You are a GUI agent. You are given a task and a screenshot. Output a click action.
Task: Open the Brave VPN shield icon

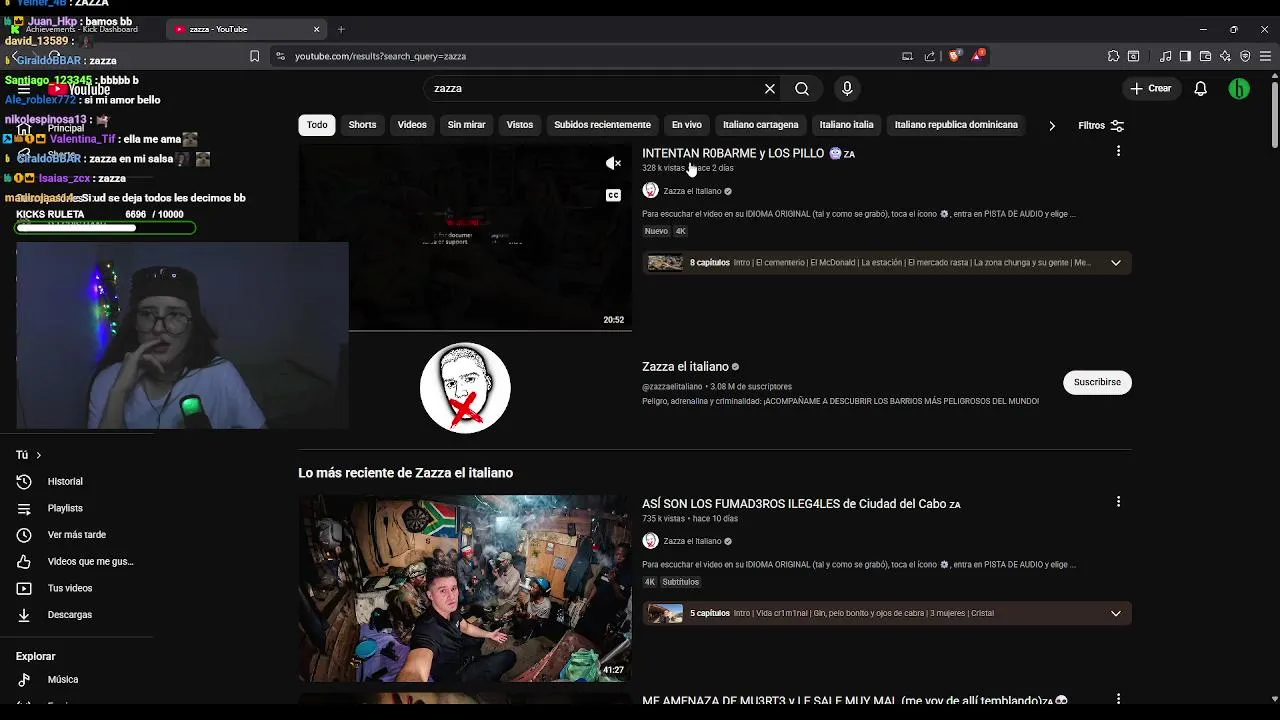pyautogui.click(x=1245, y=56)
